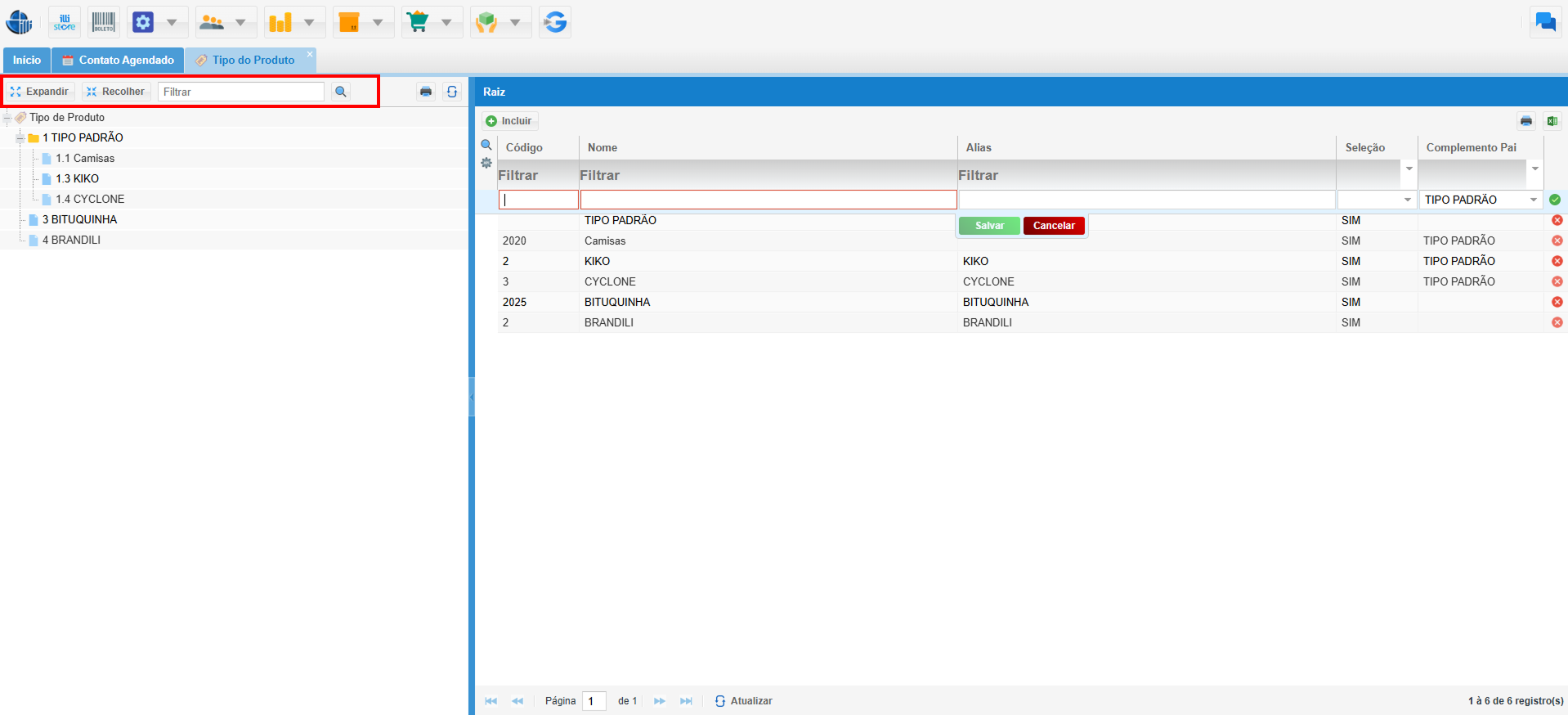This screenshot has width=1568, height=715.
Task: Open the illi store icon
Action: click(65, 22)
